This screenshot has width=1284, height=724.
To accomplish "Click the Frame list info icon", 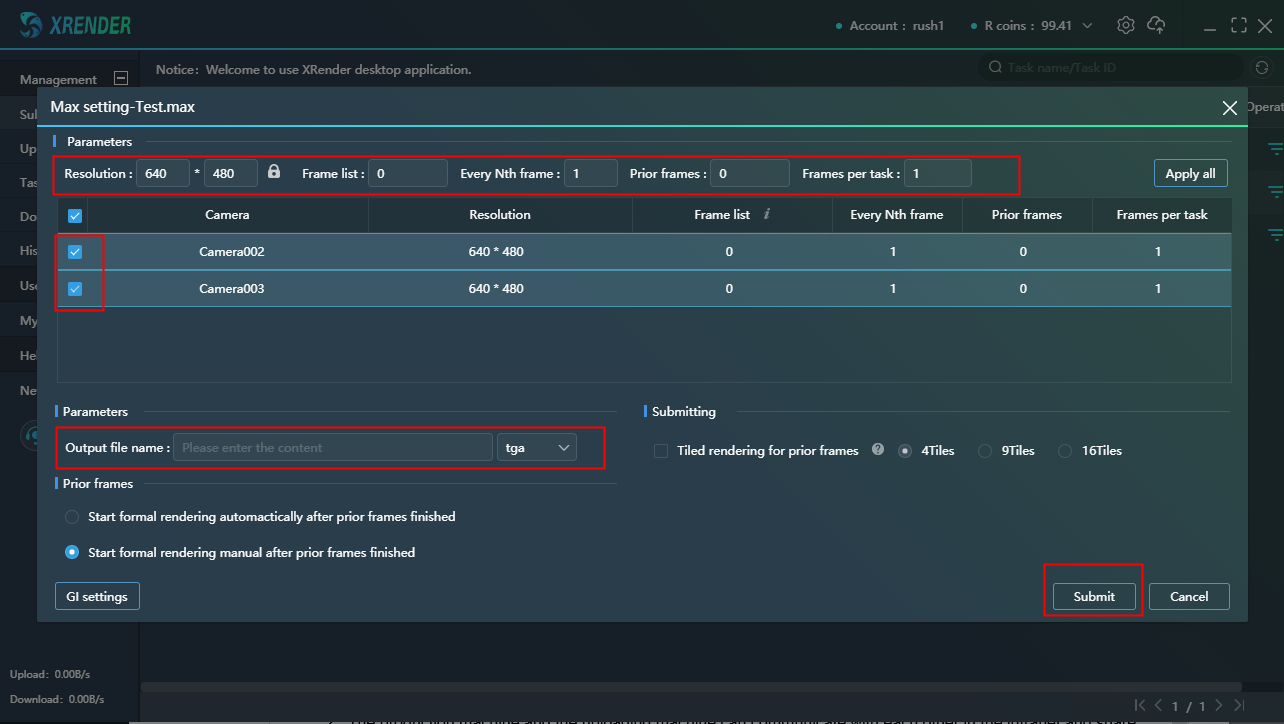I will [766, 214].
